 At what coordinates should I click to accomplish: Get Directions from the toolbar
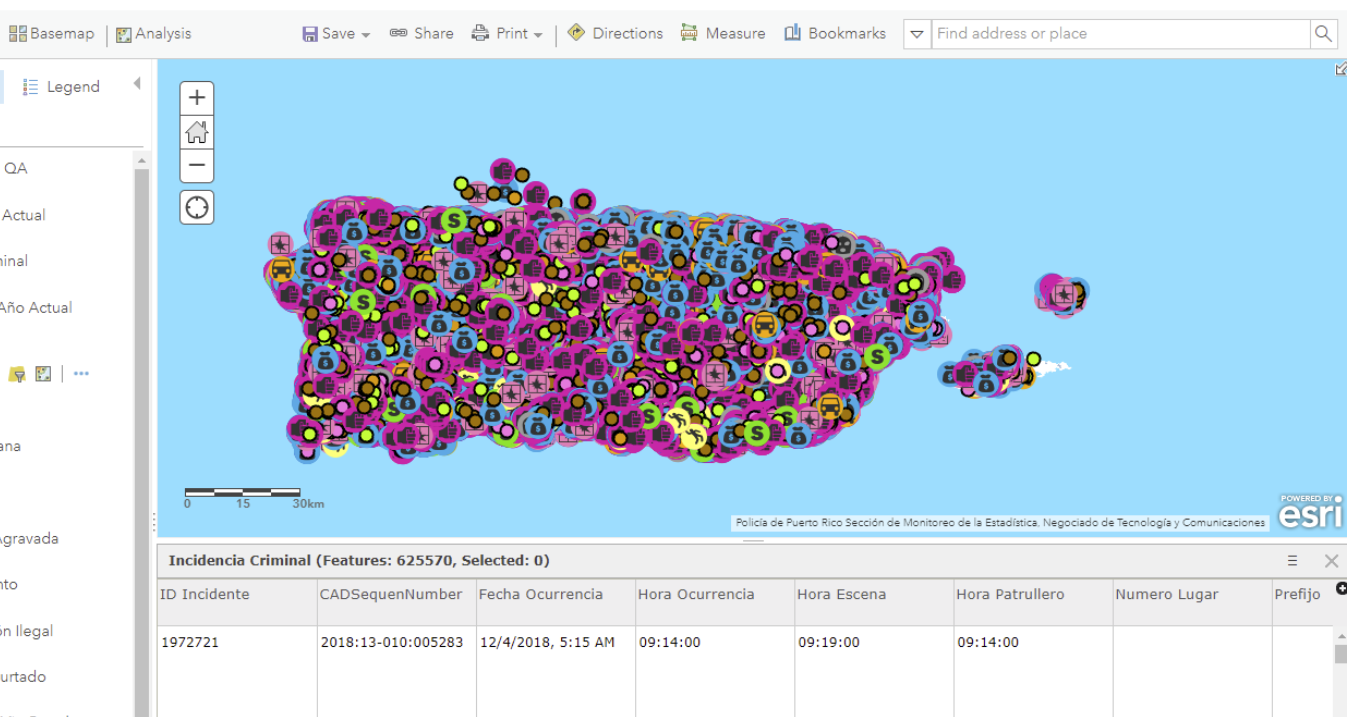click(x=615, y=33)
